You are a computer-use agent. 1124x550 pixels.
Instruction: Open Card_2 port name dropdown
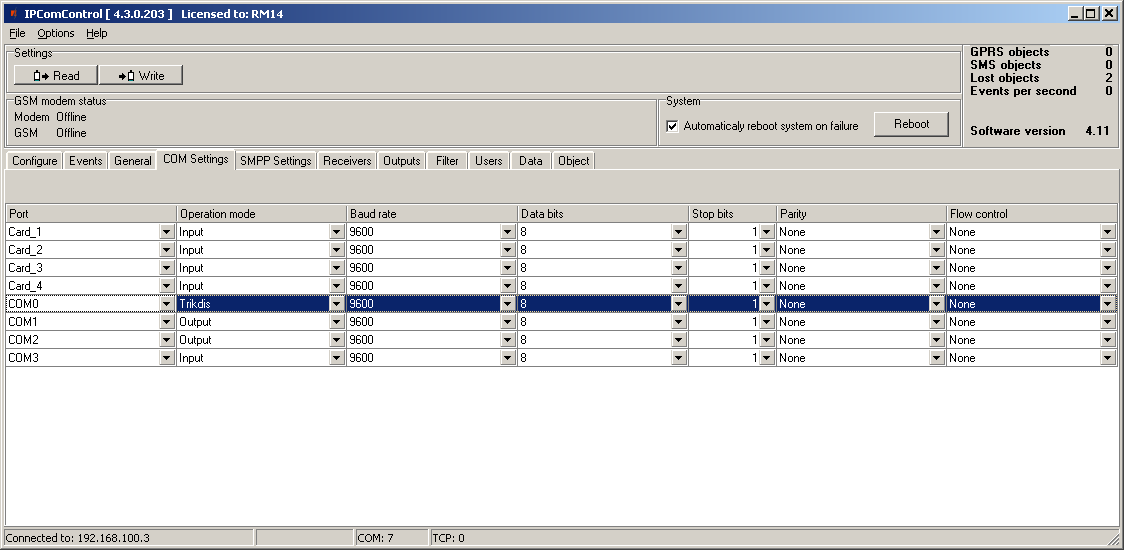pos(166,250)
